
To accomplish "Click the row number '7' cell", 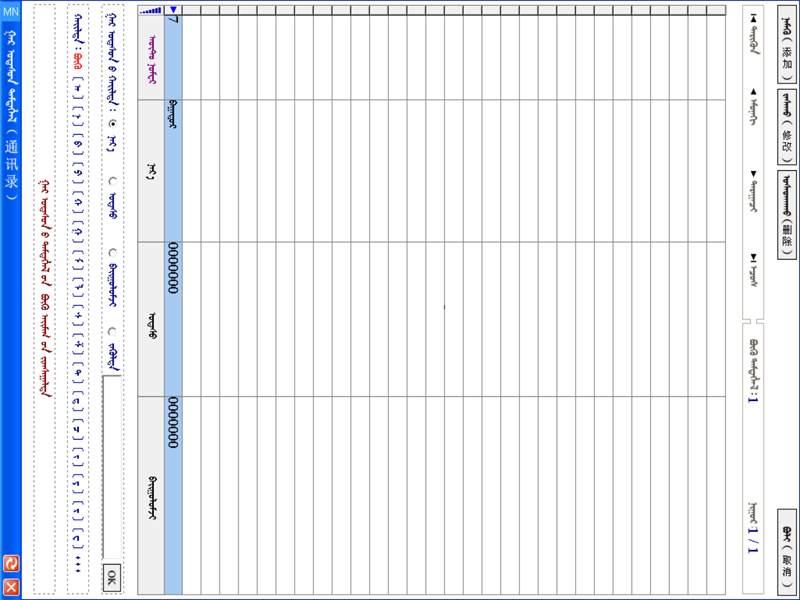I will pos(173,57).
